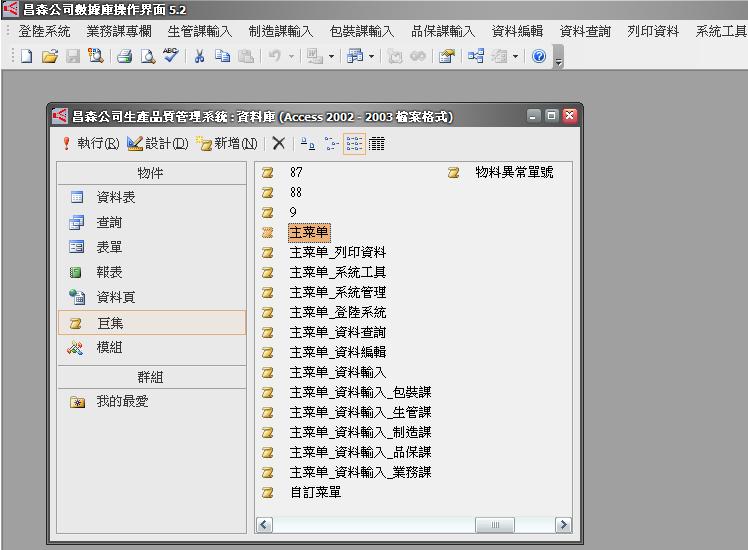Open 業務課專欄 menu

[x=119, y=31]
